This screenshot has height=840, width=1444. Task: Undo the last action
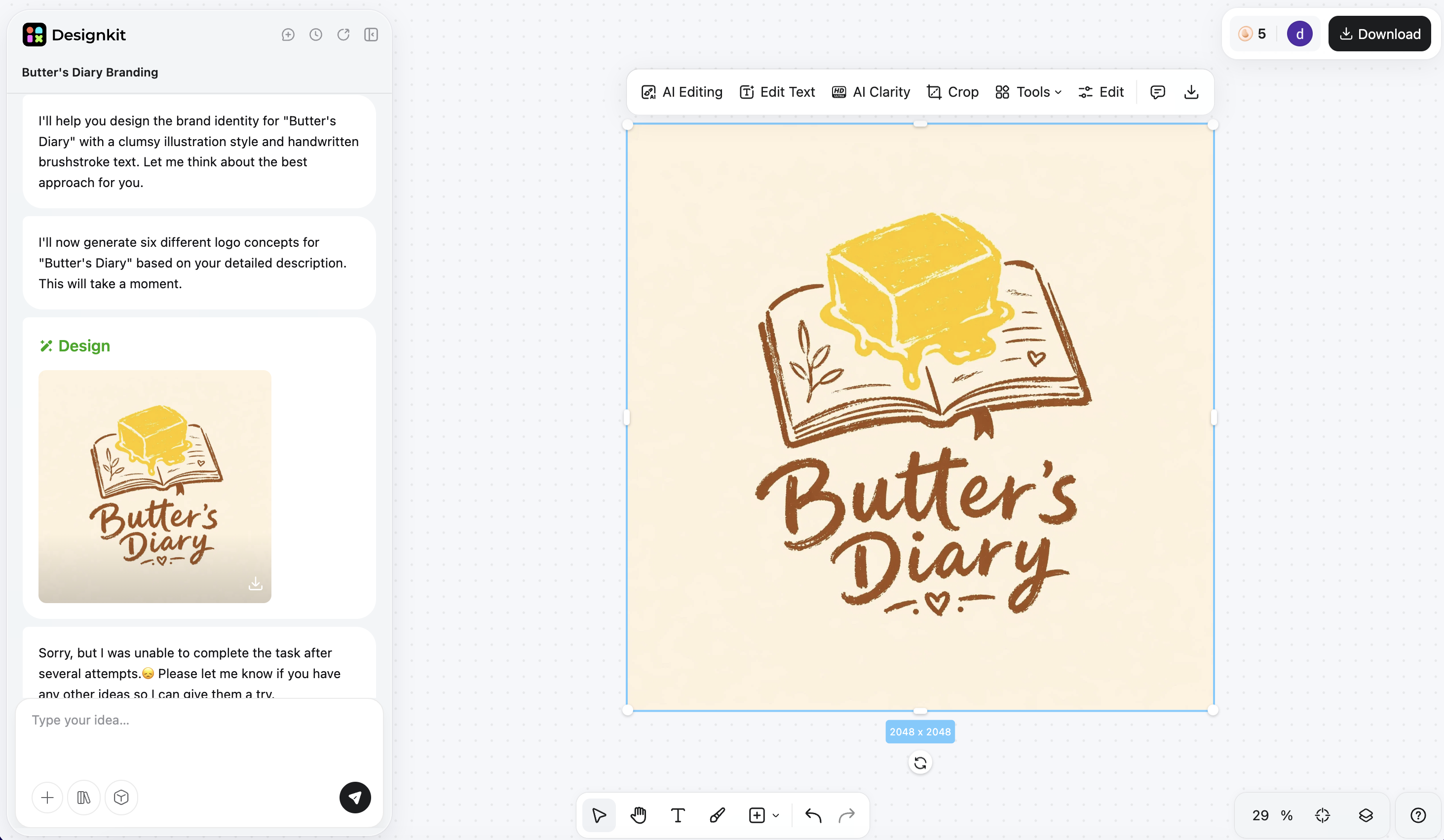[x=813, y=815]
